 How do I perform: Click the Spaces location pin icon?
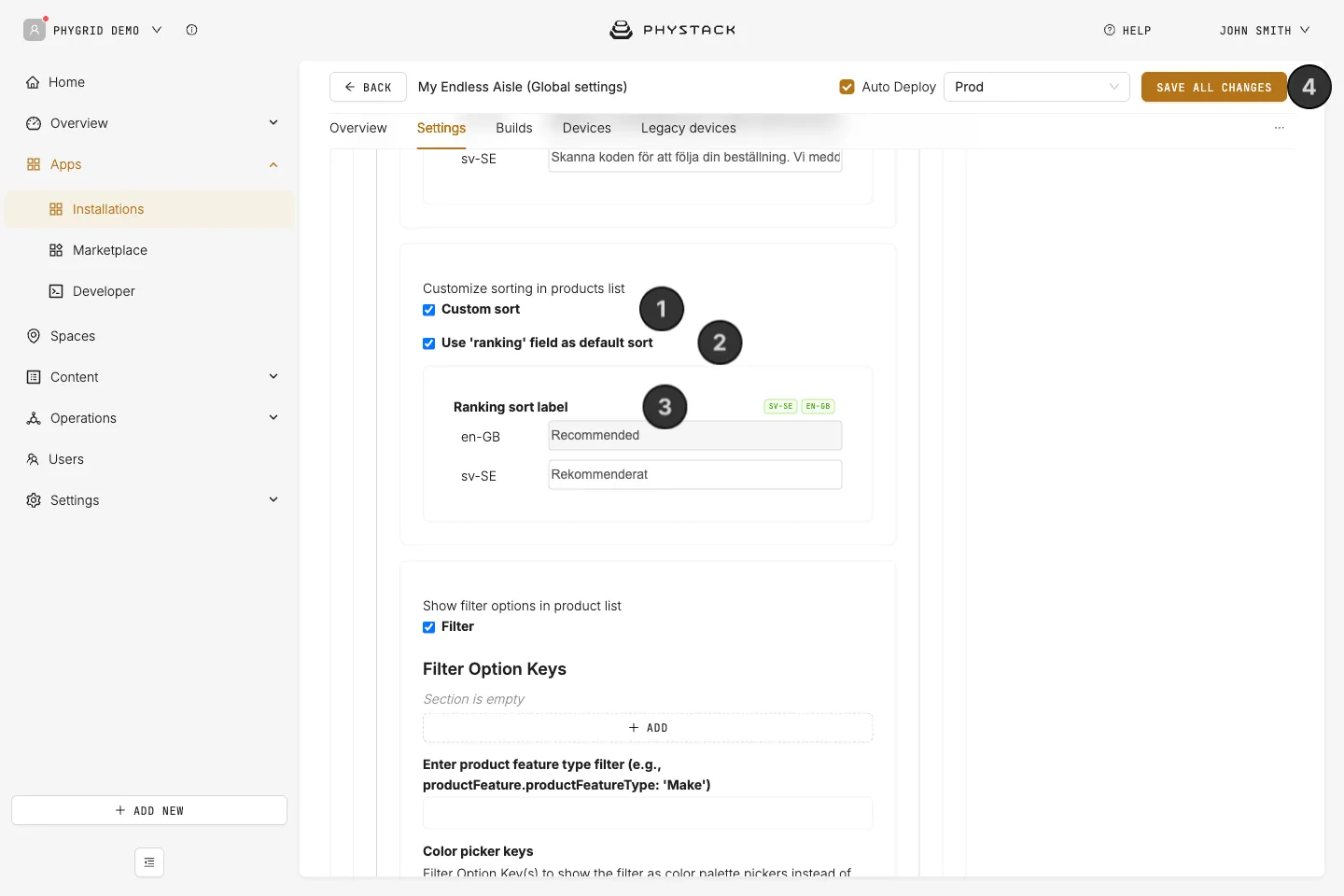34,336
